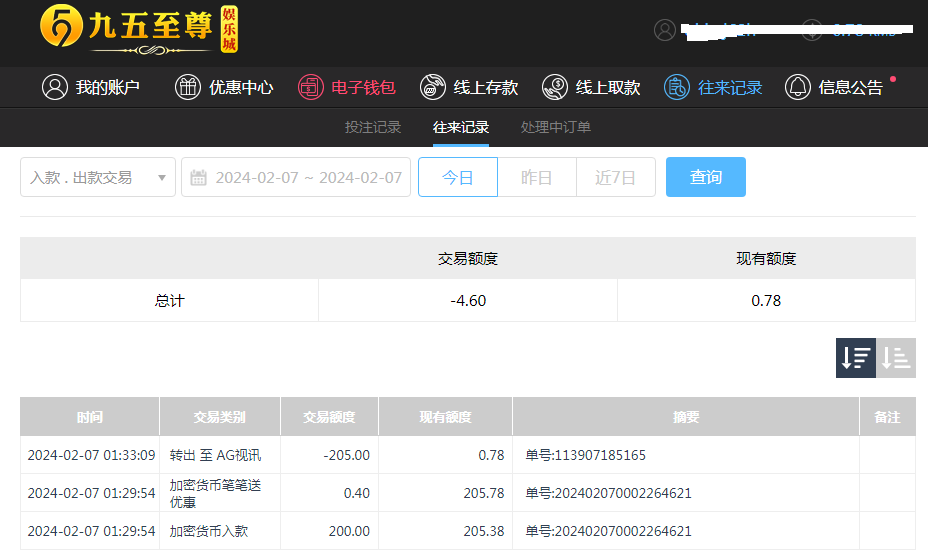The width and height of the screenshot is (928, 557).
Task: Click the 总计 cell
Action: click(x=170, y=301)
